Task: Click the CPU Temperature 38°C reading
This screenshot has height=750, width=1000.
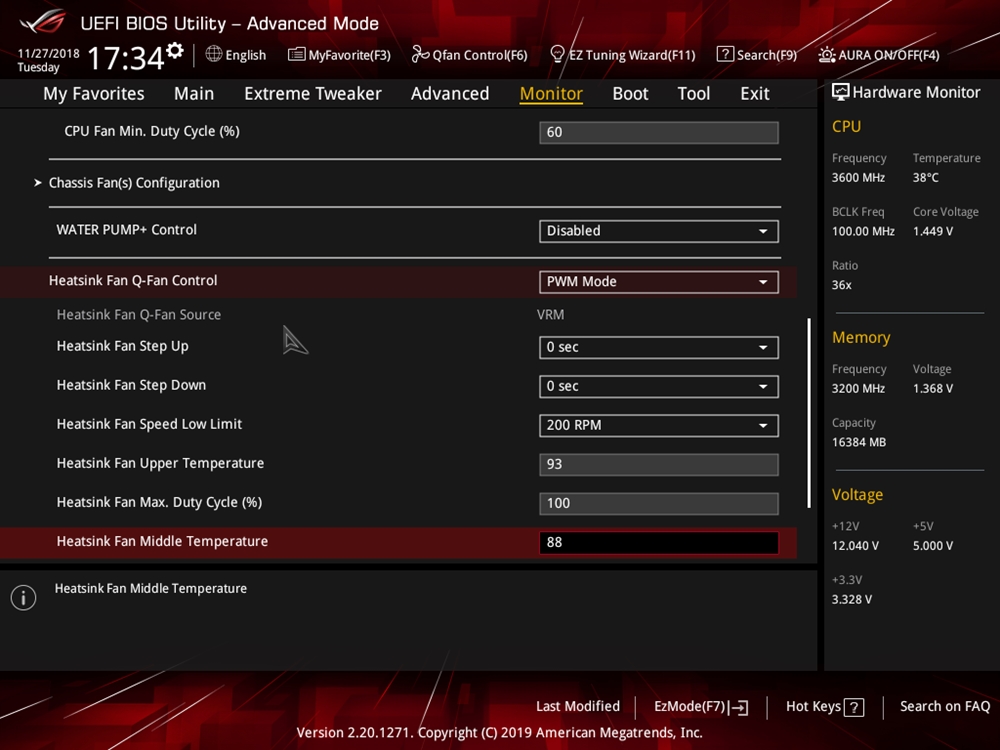Action: click(x=925, y=178)
